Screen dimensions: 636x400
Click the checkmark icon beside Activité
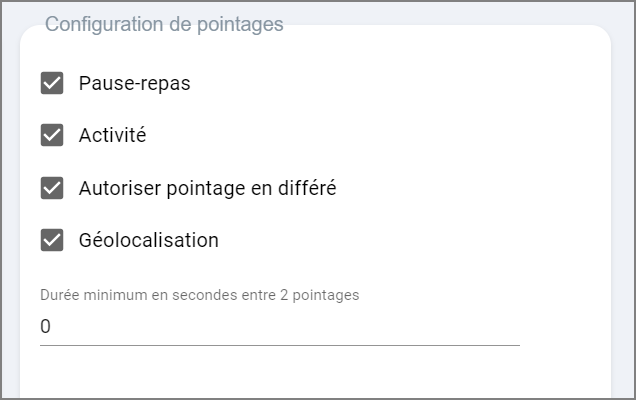(x=52, y=135)
